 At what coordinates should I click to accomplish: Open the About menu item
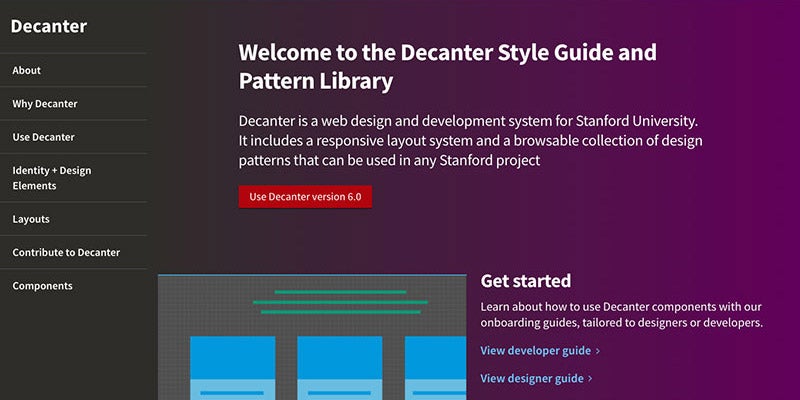27,70
